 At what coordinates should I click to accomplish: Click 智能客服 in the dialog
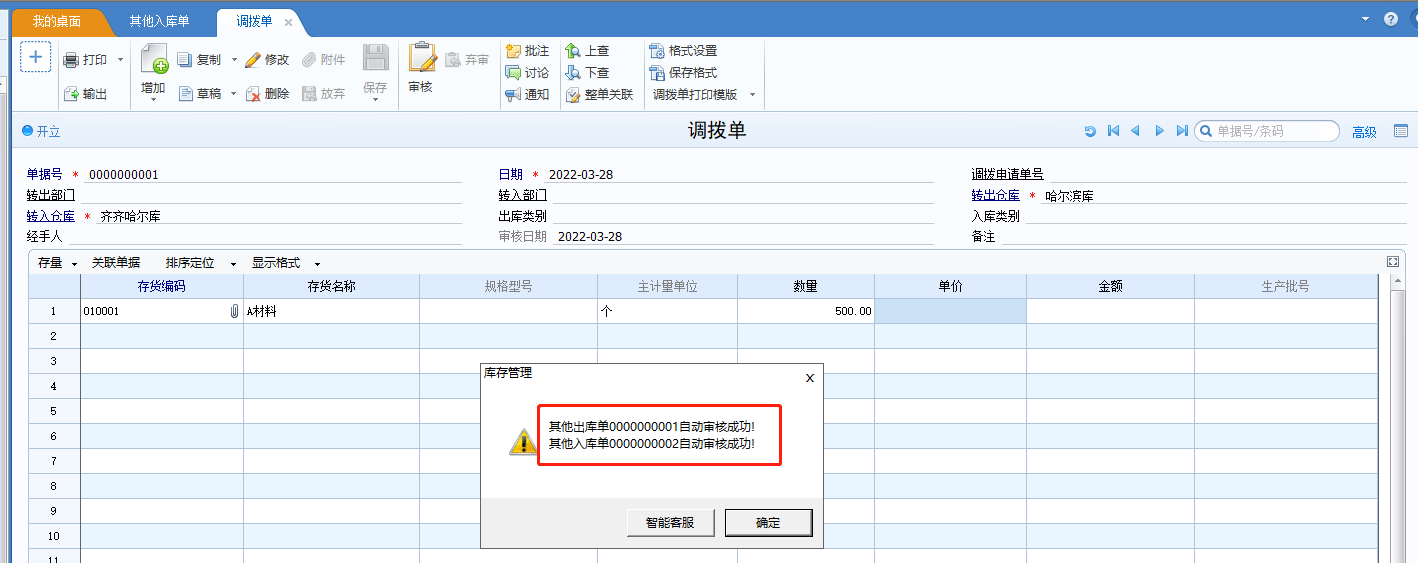[x=670, y=522]
